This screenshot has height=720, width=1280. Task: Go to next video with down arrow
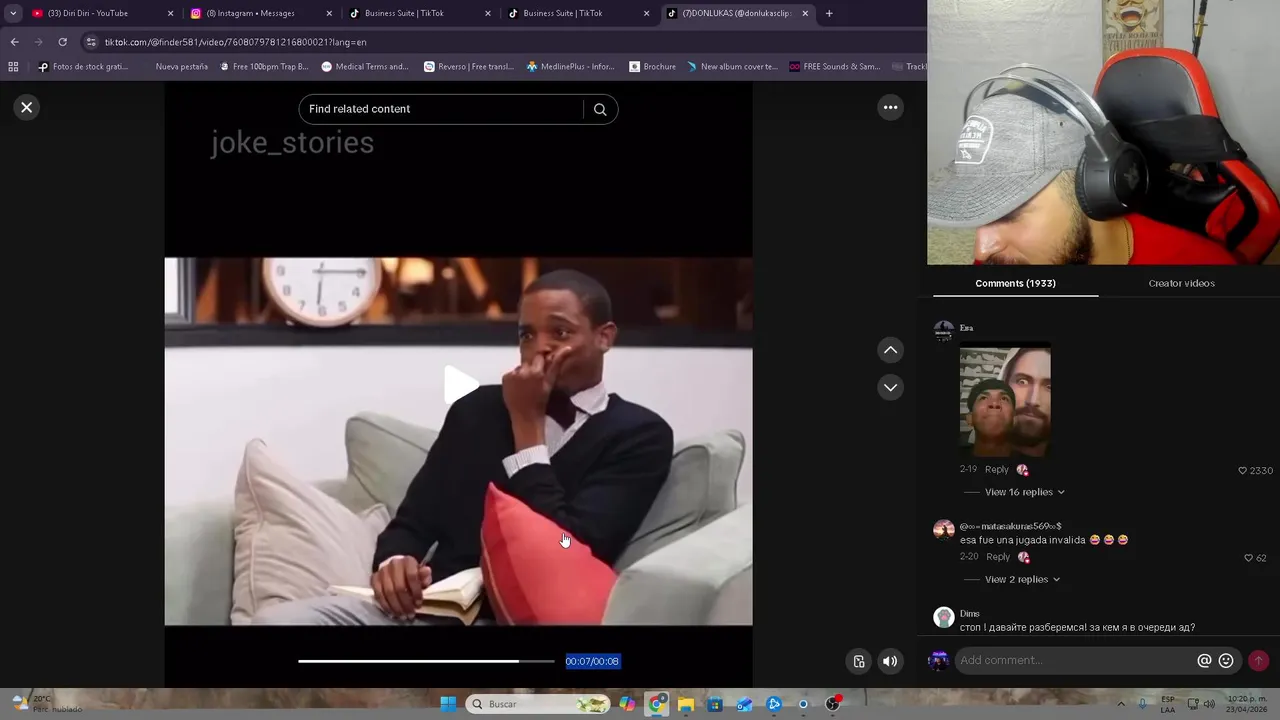click(890, 387)
